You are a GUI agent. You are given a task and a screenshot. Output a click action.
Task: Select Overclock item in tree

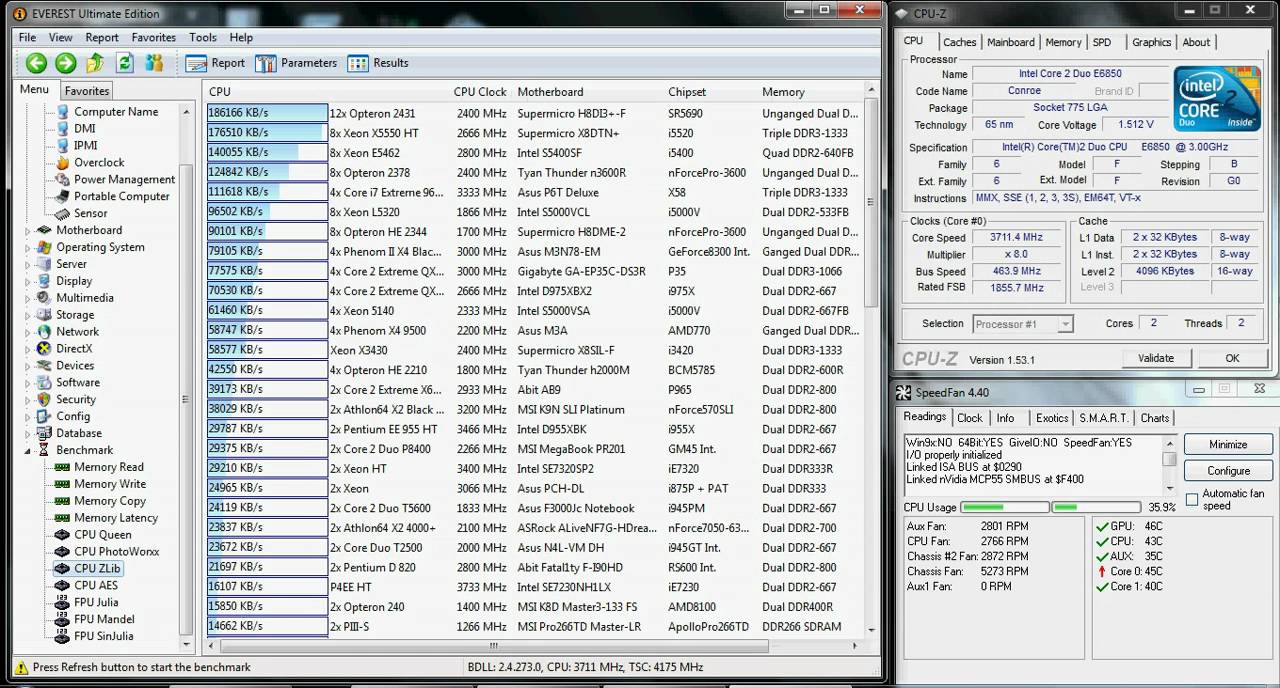[x=99, y=163]
